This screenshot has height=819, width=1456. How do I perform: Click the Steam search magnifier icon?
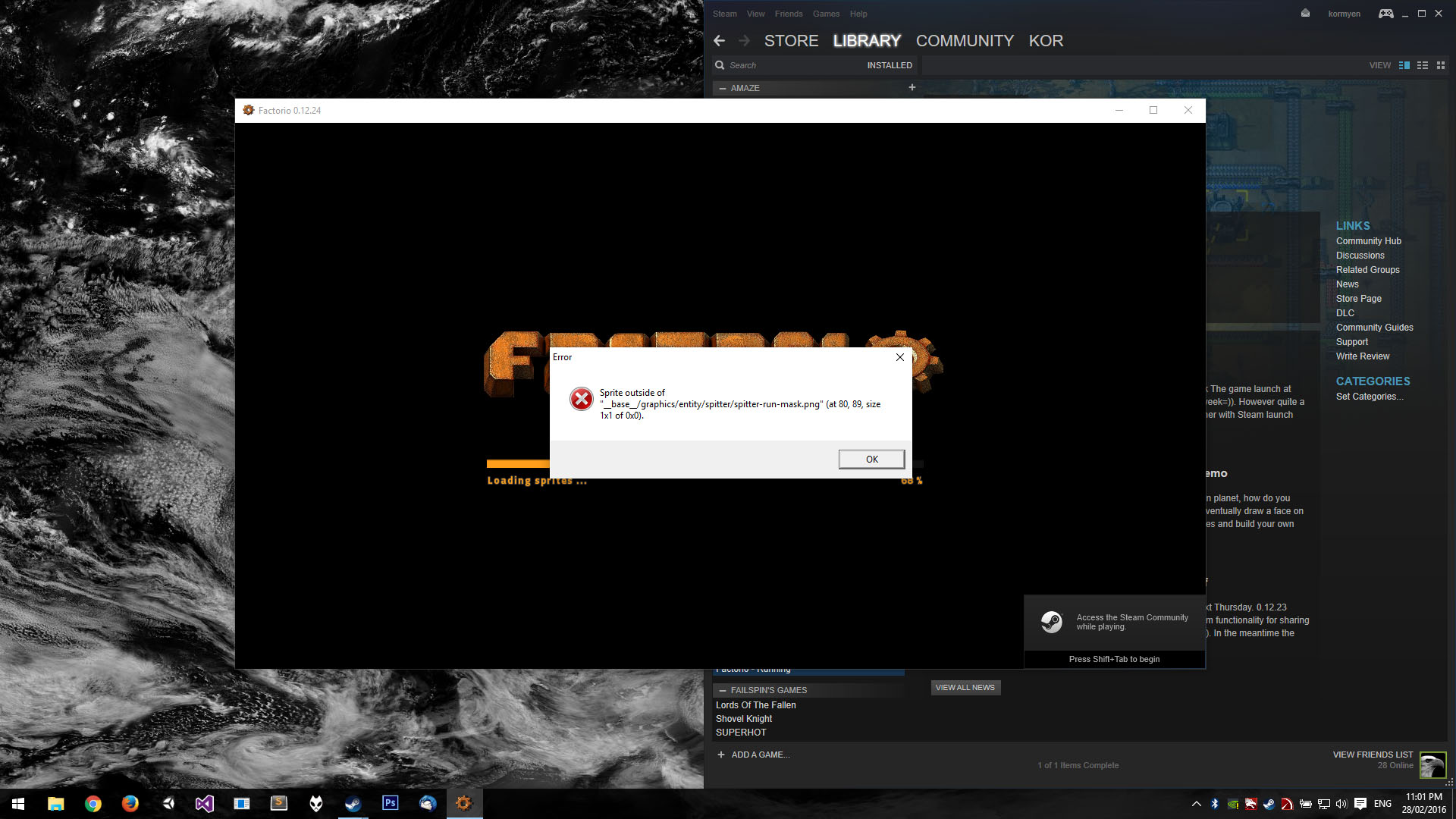[x=719, y=65]
